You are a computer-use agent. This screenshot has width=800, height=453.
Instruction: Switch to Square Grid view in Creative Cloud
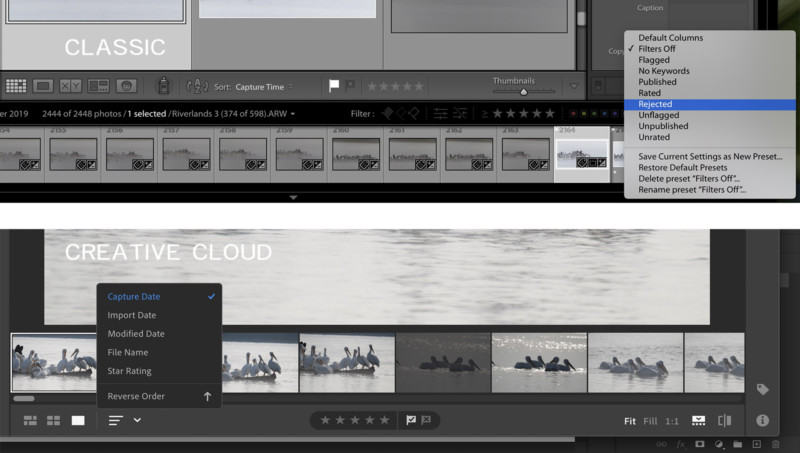[x=54, y=420]
